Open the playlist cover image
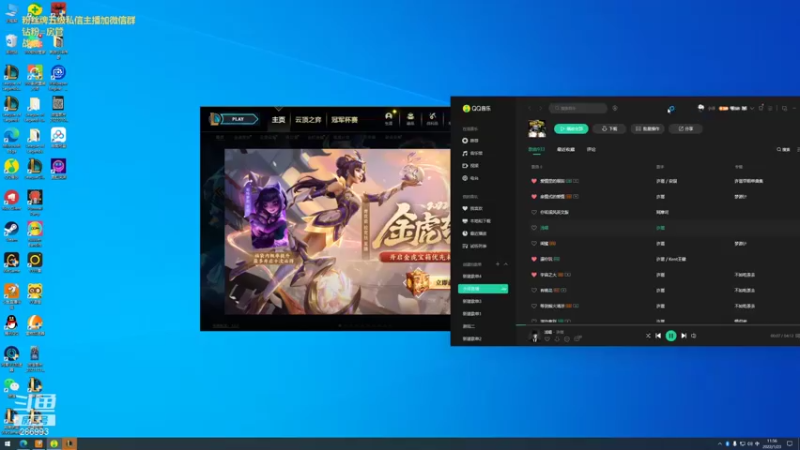The image size is (800, 450). [537, 128]
